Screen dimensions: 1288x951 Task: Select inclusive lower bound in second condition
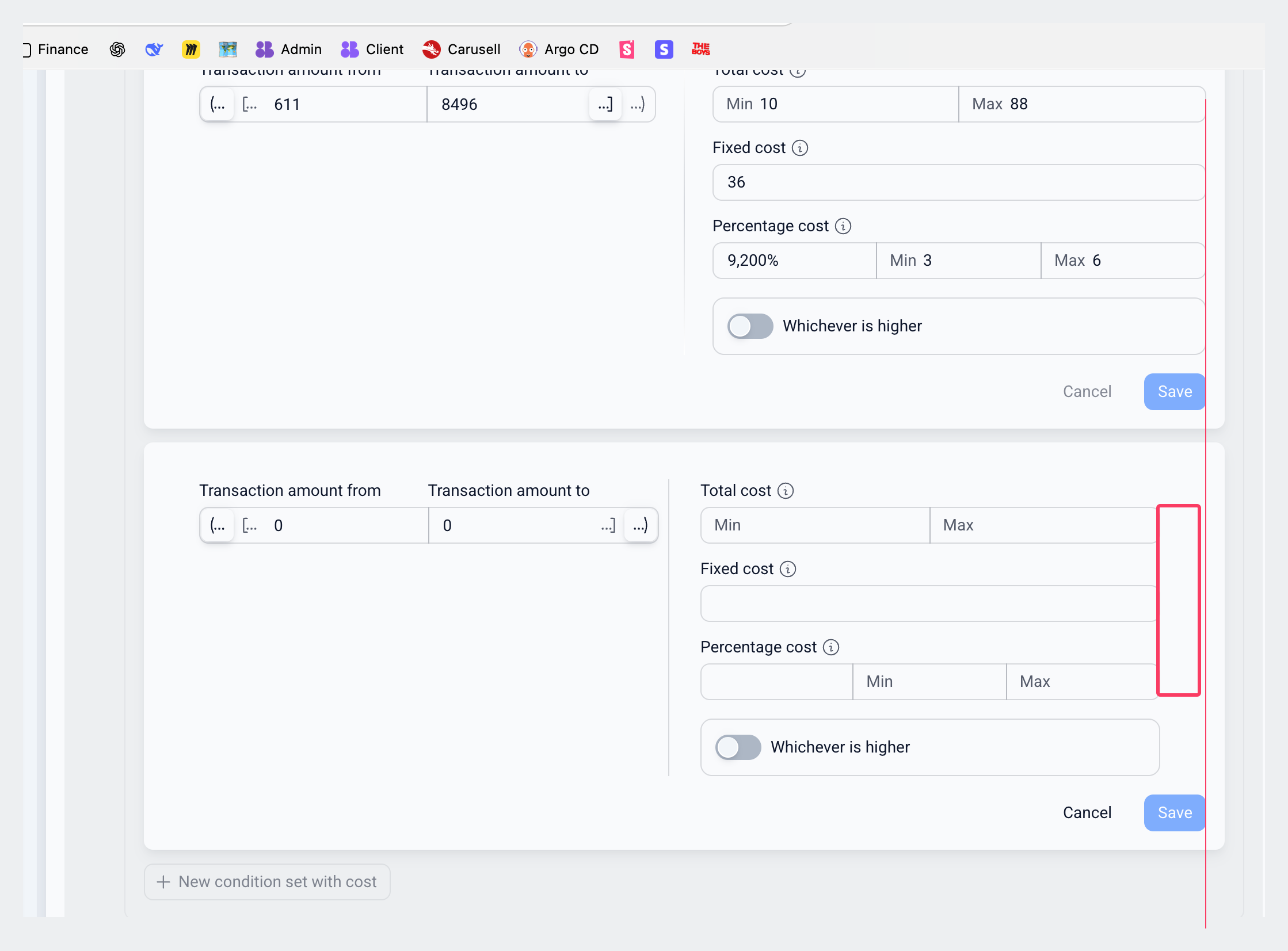coord(249,526)
